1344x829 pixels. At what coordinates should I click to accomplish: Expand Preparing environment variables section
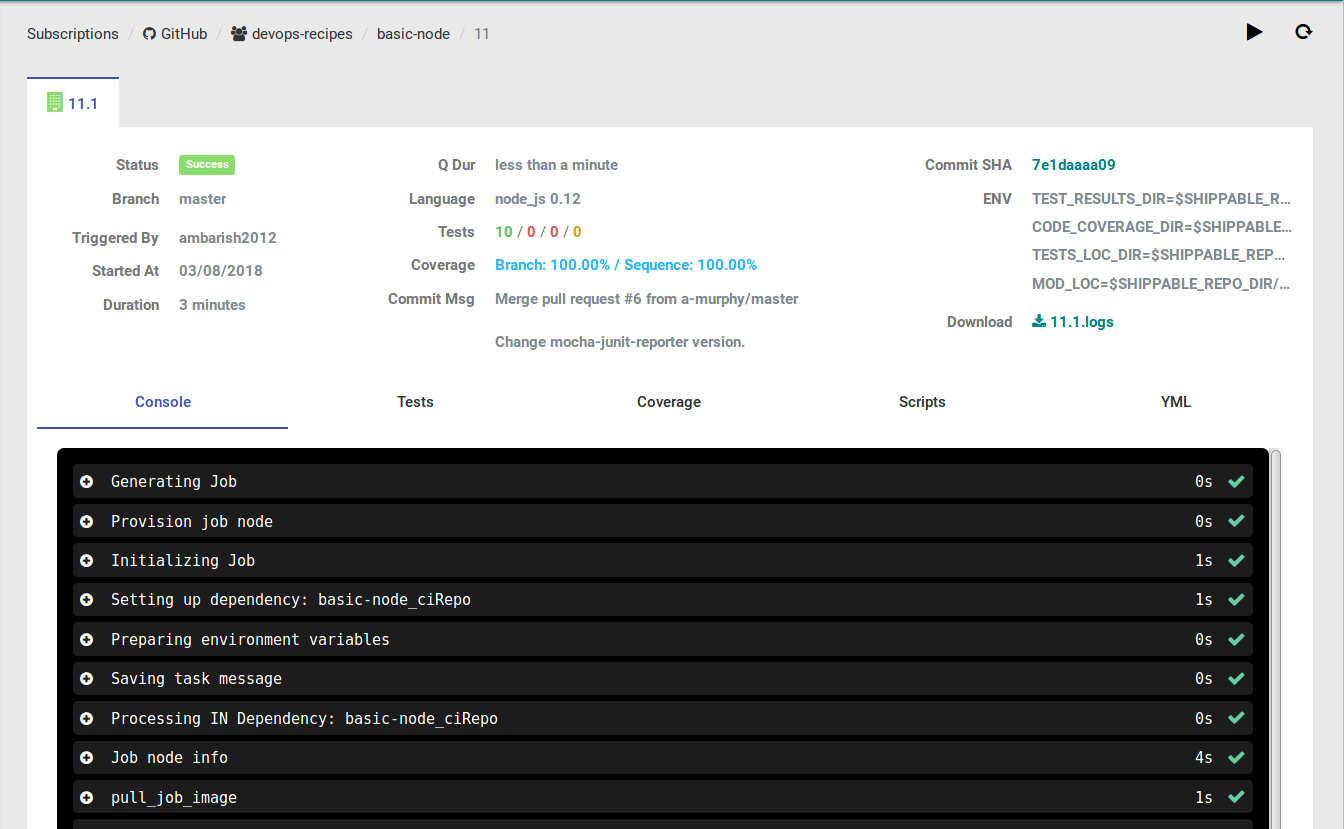pos(87,640)
